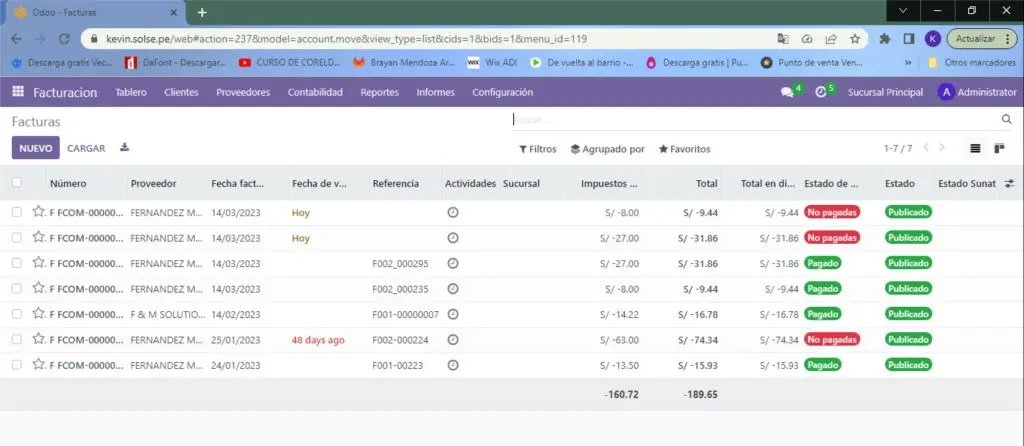The image size is (1024, 446).
Task: Switch to list view icon
Action: 975,149
